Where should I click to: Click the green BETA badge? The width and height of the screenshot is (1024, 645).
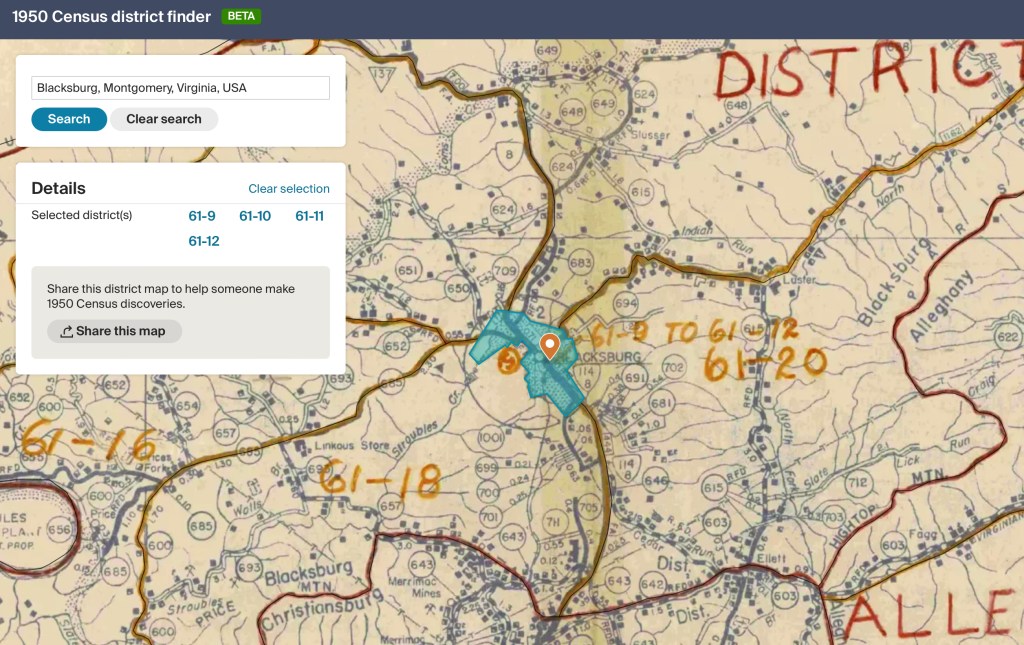pos(242,16)
